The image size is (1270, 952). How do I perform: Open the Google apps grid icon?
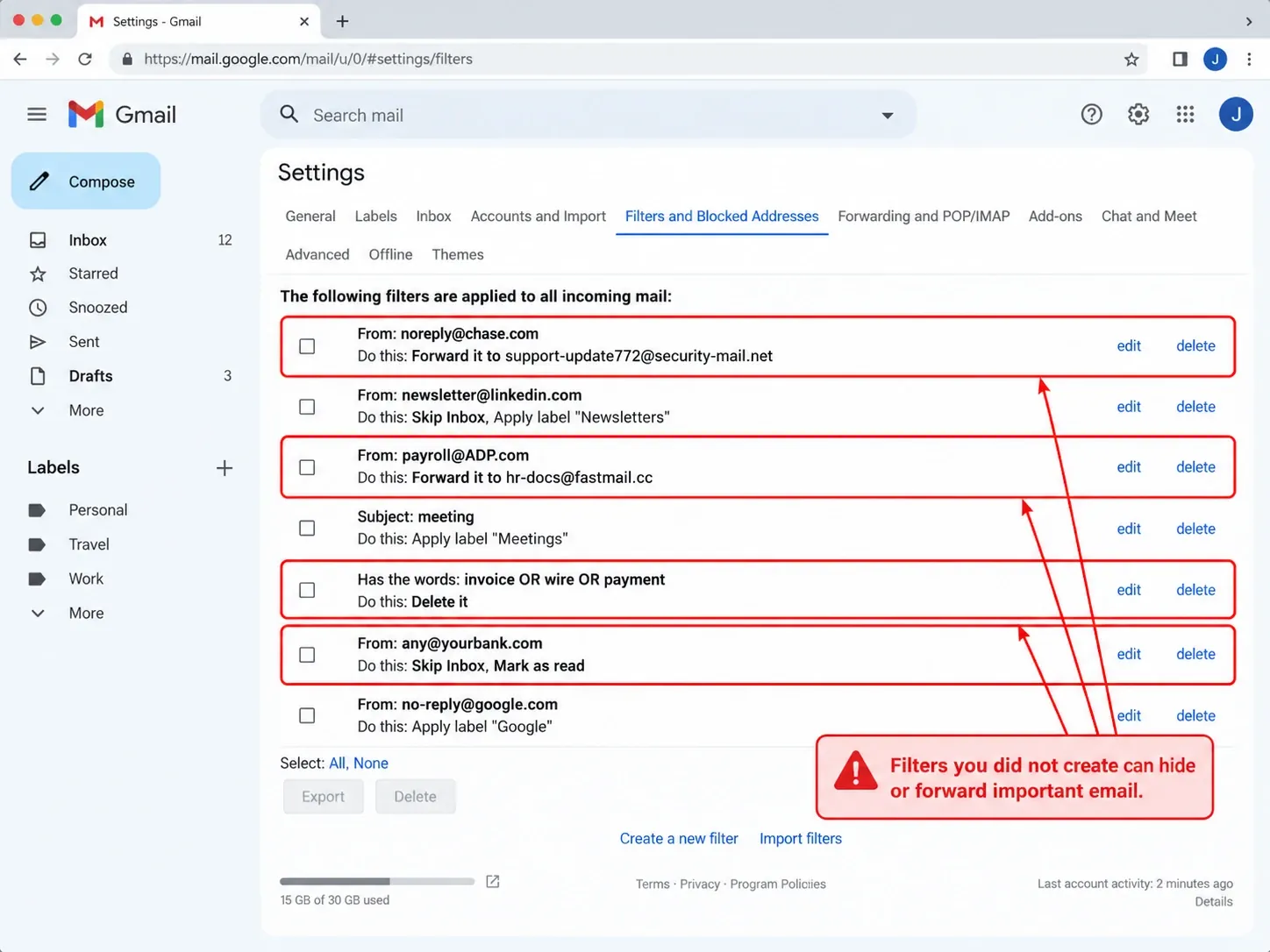click(x=1185, y=114)
